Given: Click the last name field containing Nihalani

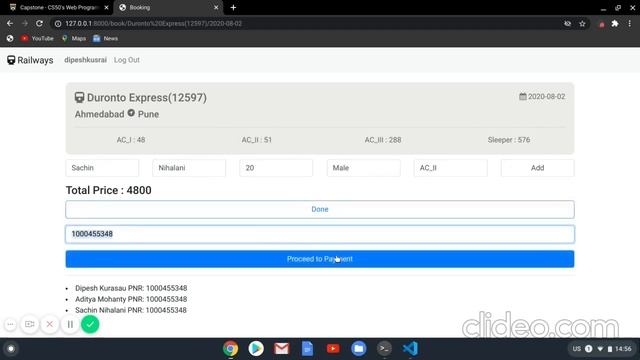Looking at the screenshot, I should (x=189, y=168).
